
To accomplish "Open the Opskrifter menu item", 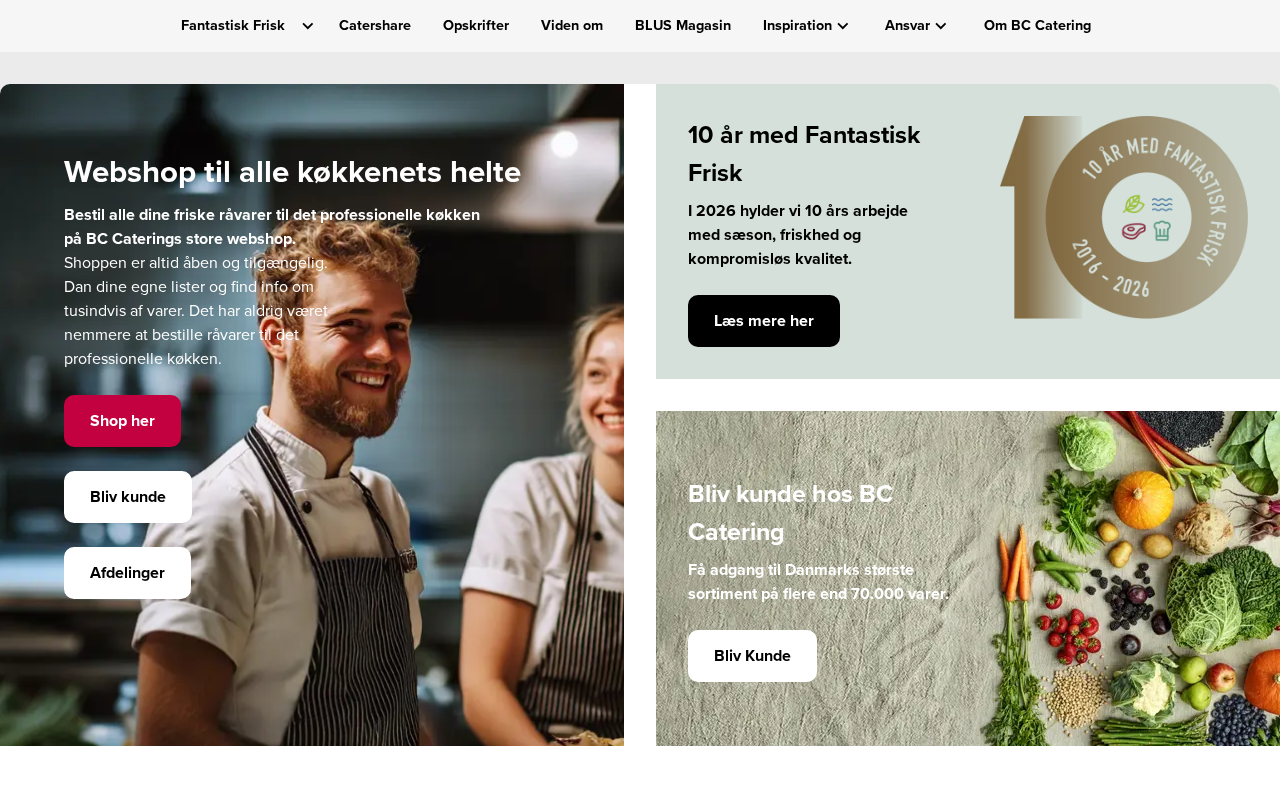I will (476, 25).
